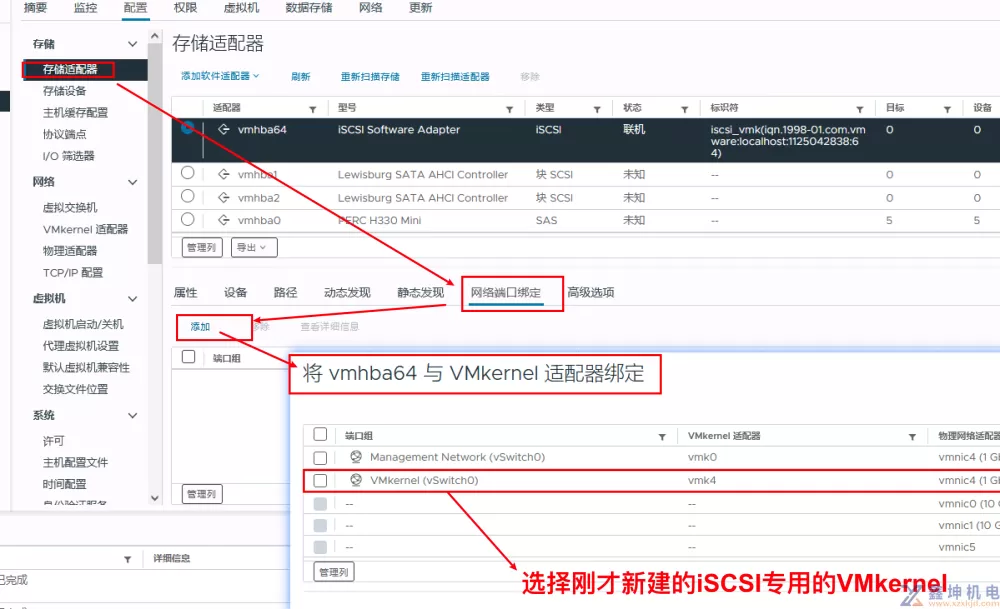Filter the 类型 column

[596, 109]
